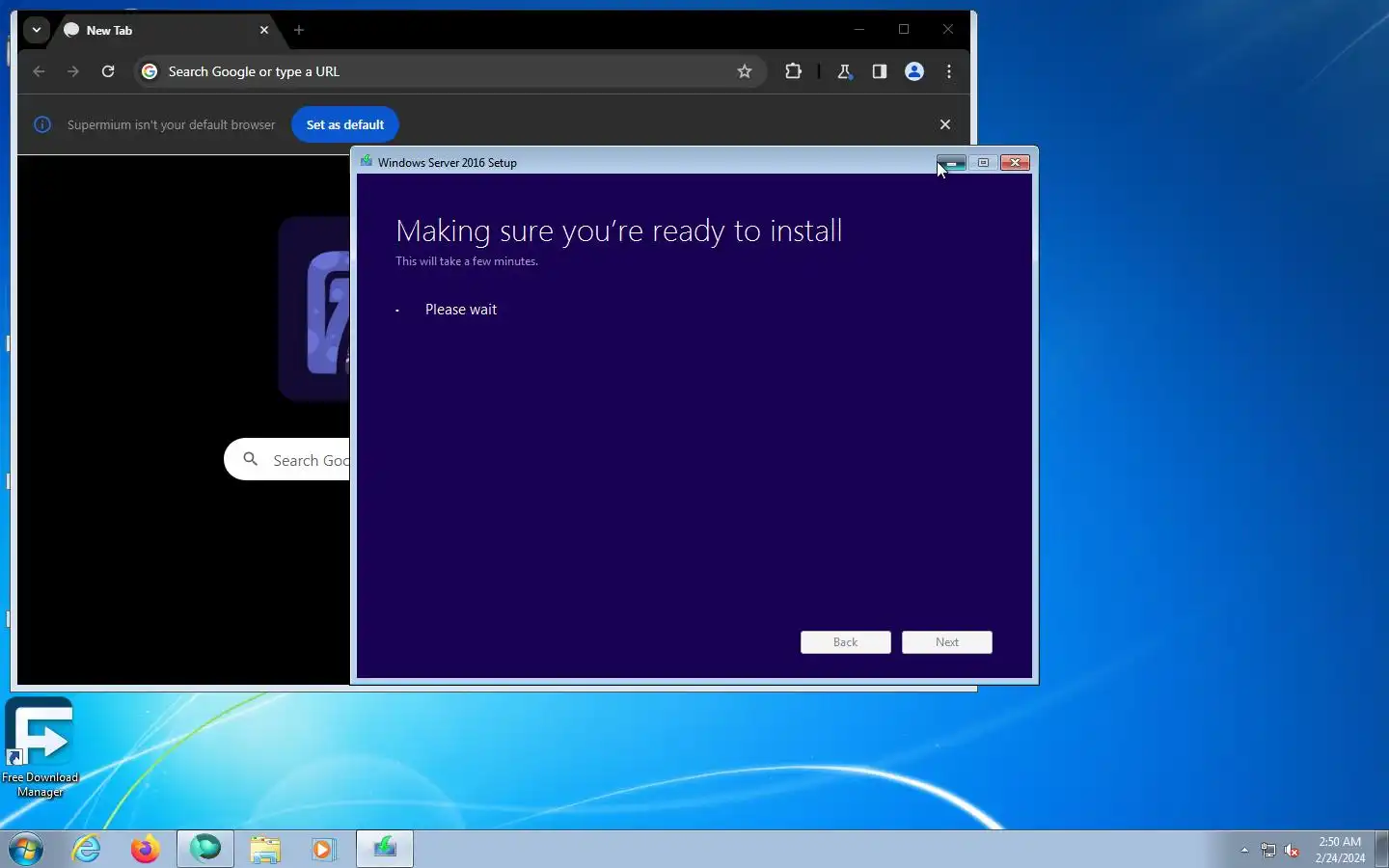
Task: Open the profile avatar menu
Action: click(914, 71)
